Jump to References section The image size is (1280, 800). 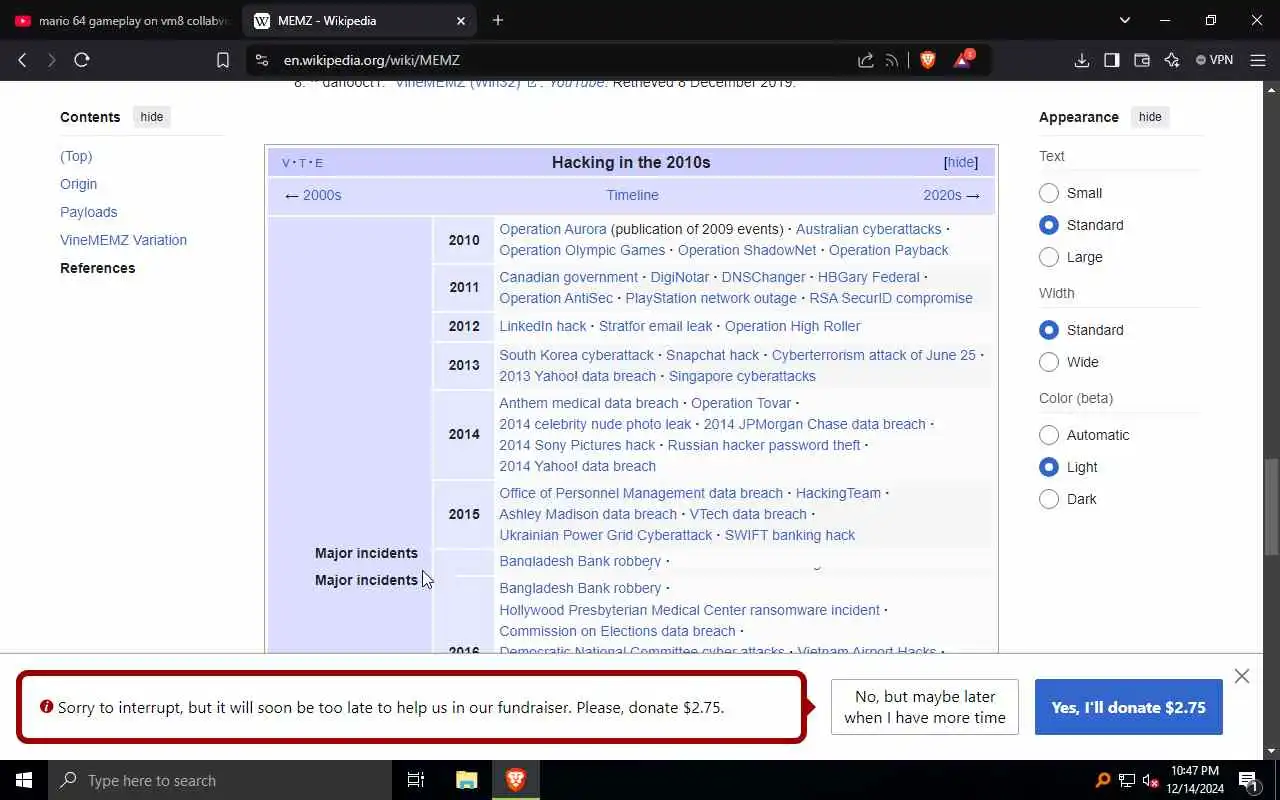point(97,268)
